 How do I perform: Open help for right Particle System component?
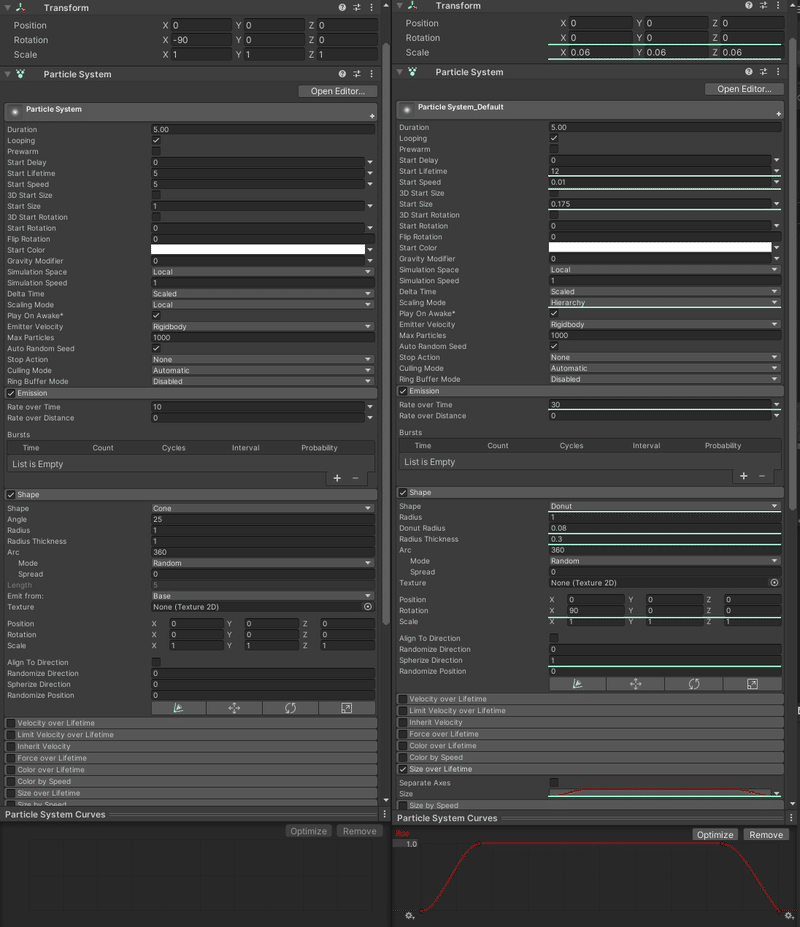pos(749,72)
